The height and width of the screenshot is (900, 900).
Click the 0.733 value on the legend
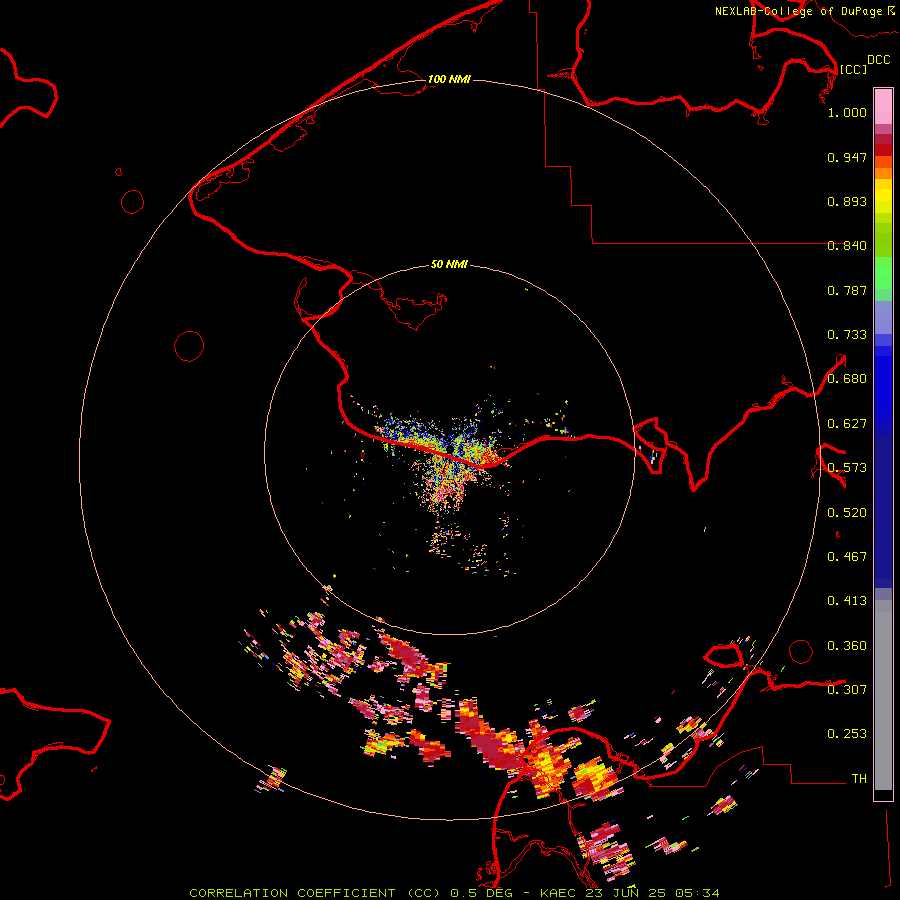[847, 335]
